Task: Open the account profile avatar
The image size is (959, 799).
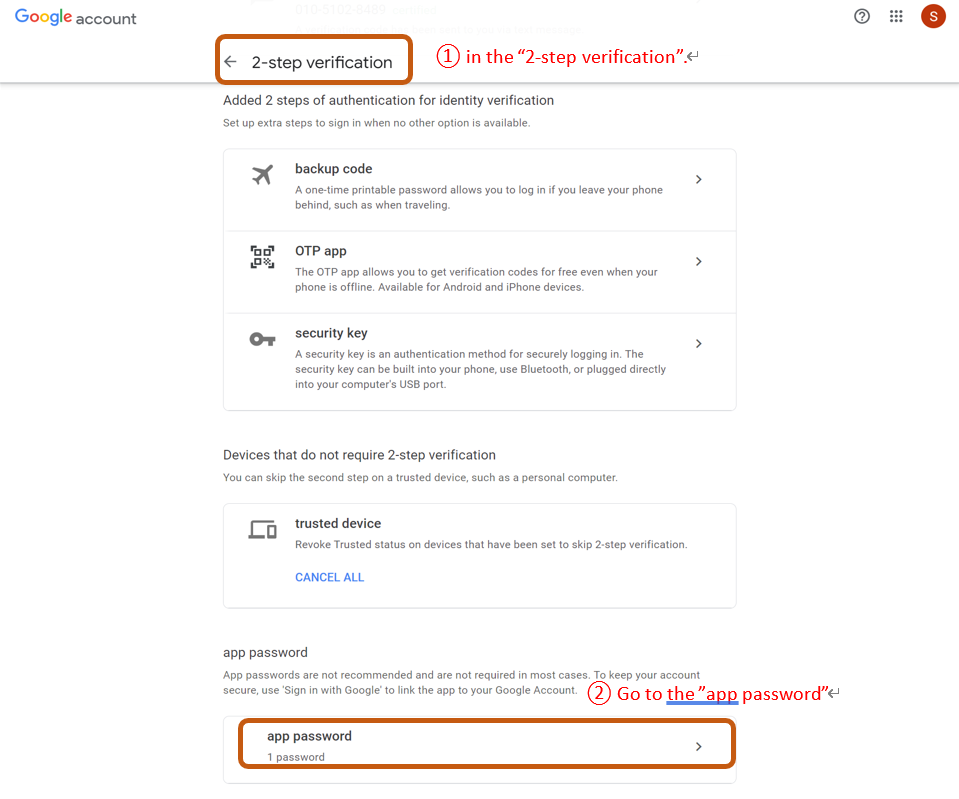Action: point(933,16)
